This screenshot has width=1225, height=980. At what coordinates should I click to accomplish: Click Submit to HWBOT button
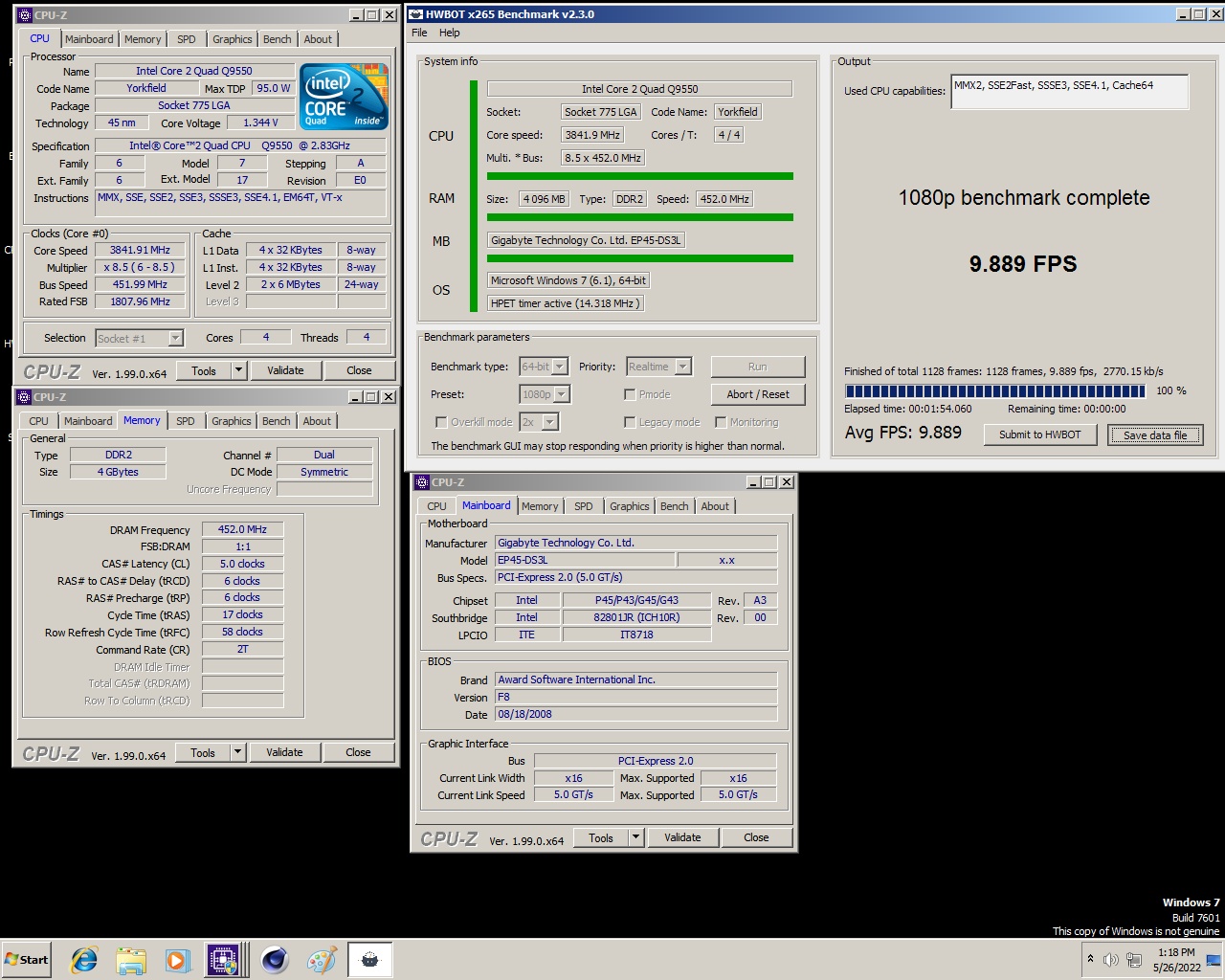1039,434
